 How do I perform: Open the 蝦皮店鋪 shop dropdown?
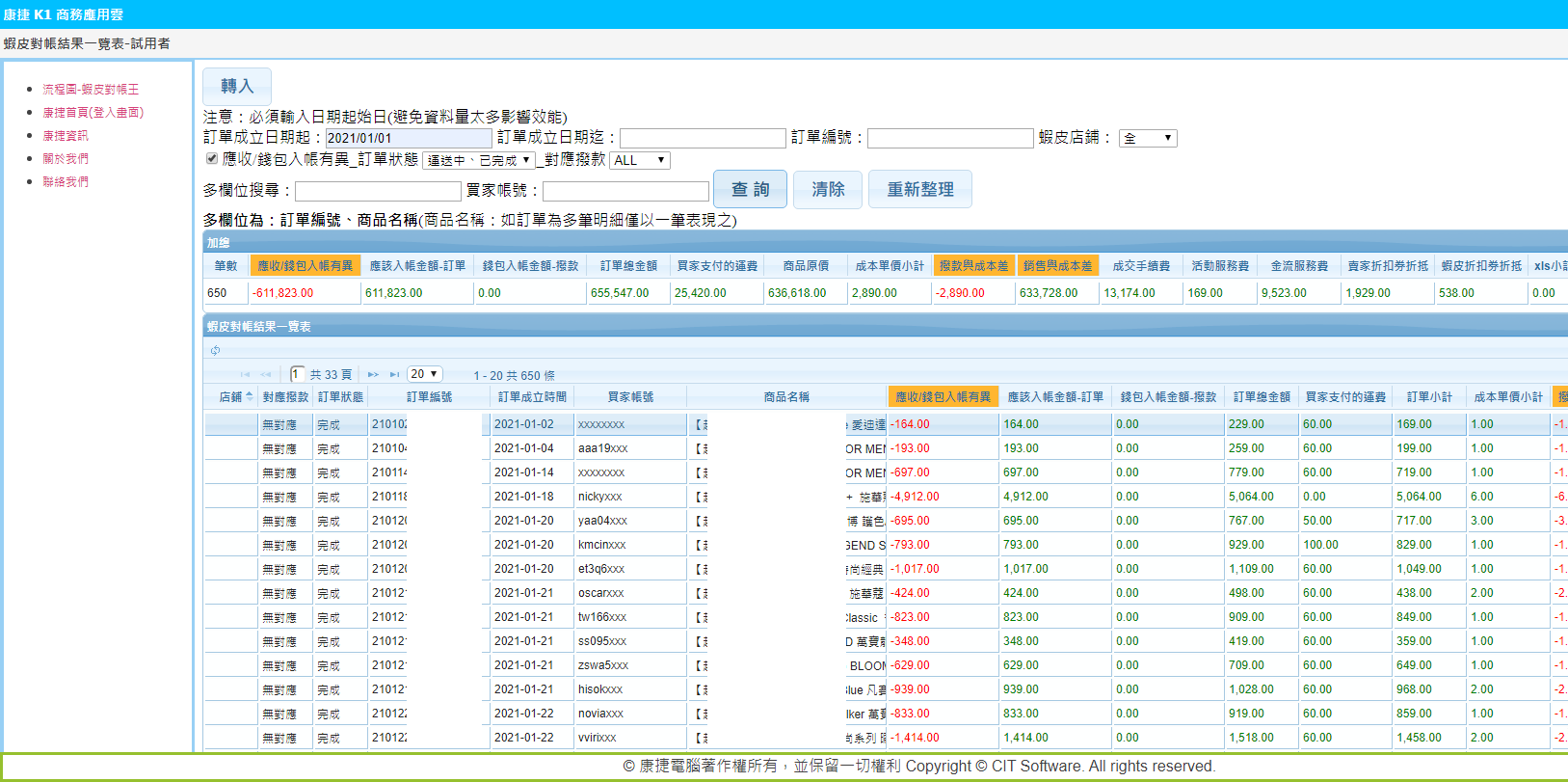coord(1147,138)
